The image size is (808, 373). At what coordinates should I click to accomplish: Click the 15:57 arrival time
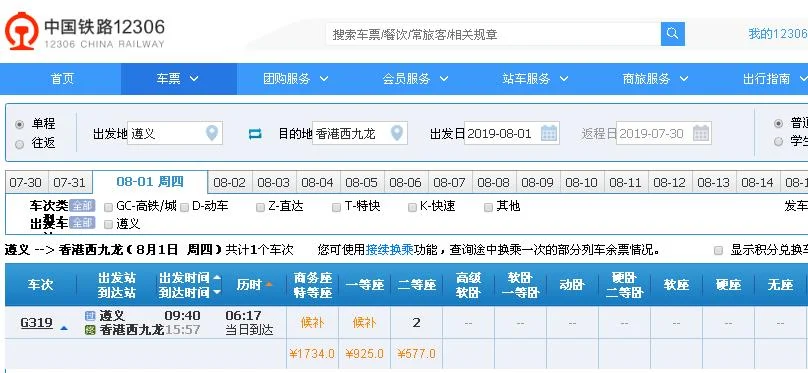click(182, 330)
